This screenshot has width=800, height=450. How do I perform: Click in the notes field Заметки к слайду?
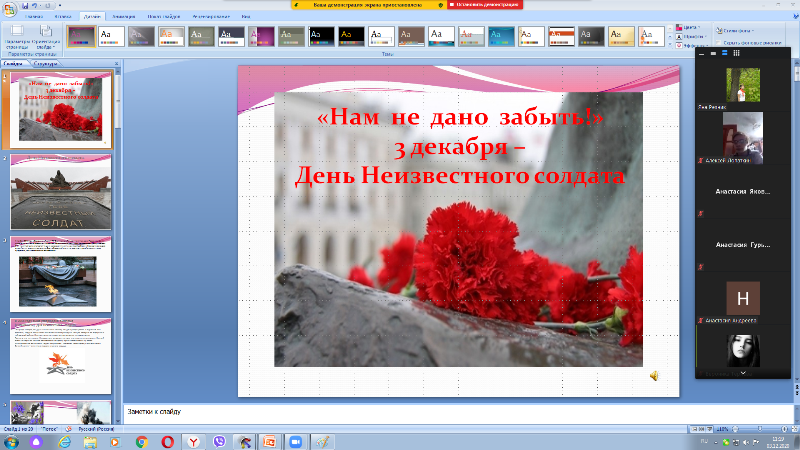(459, 413)
